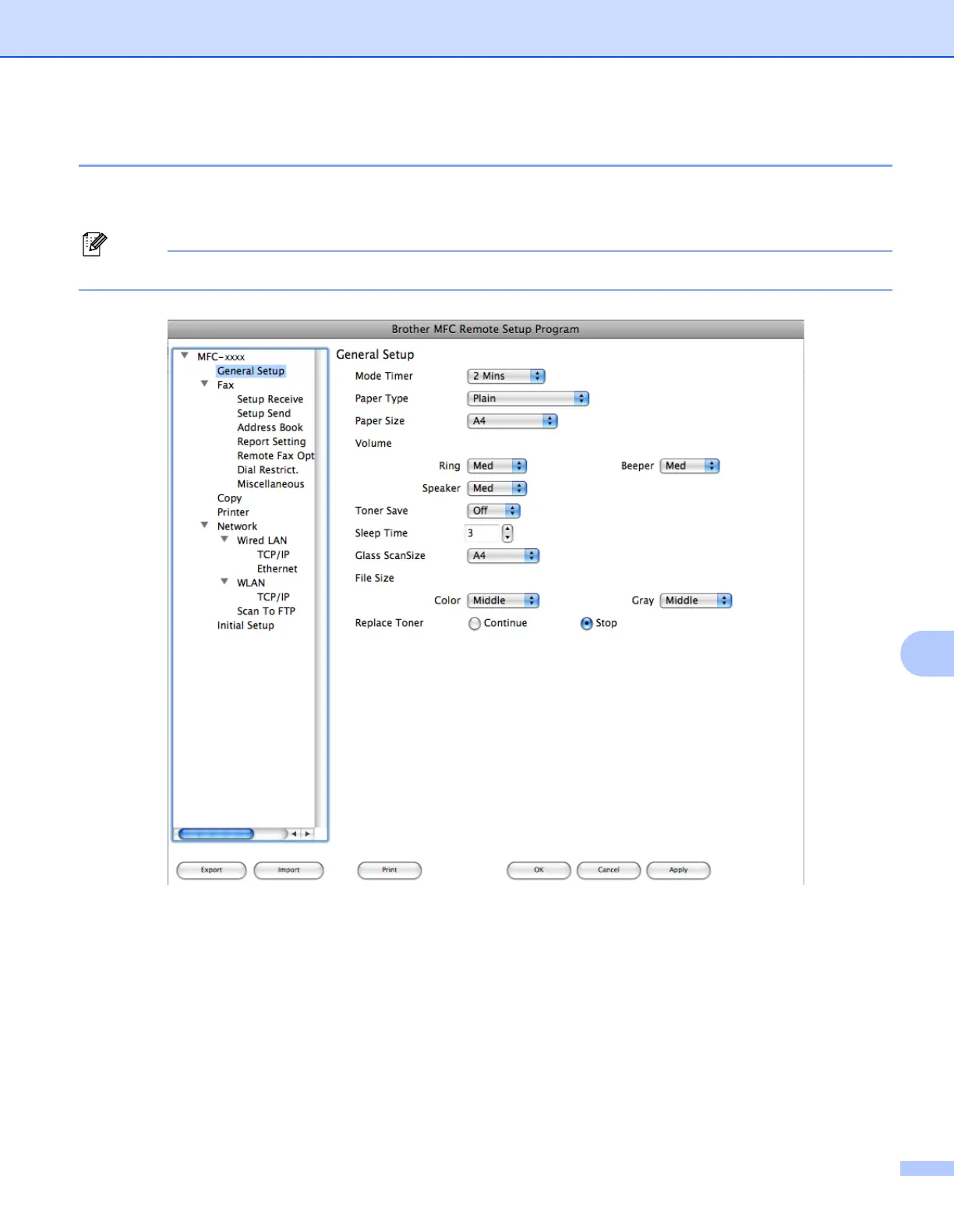This screenshot has height=1232, width=954.
Task: Collapse the WLAN subtree
Action: tap(224, 582)
